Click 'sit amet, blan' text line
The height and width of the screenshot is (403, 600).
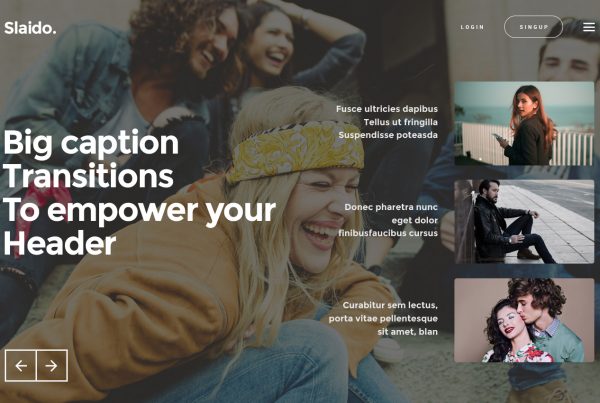pyautogui.click(x=408, y=332)
